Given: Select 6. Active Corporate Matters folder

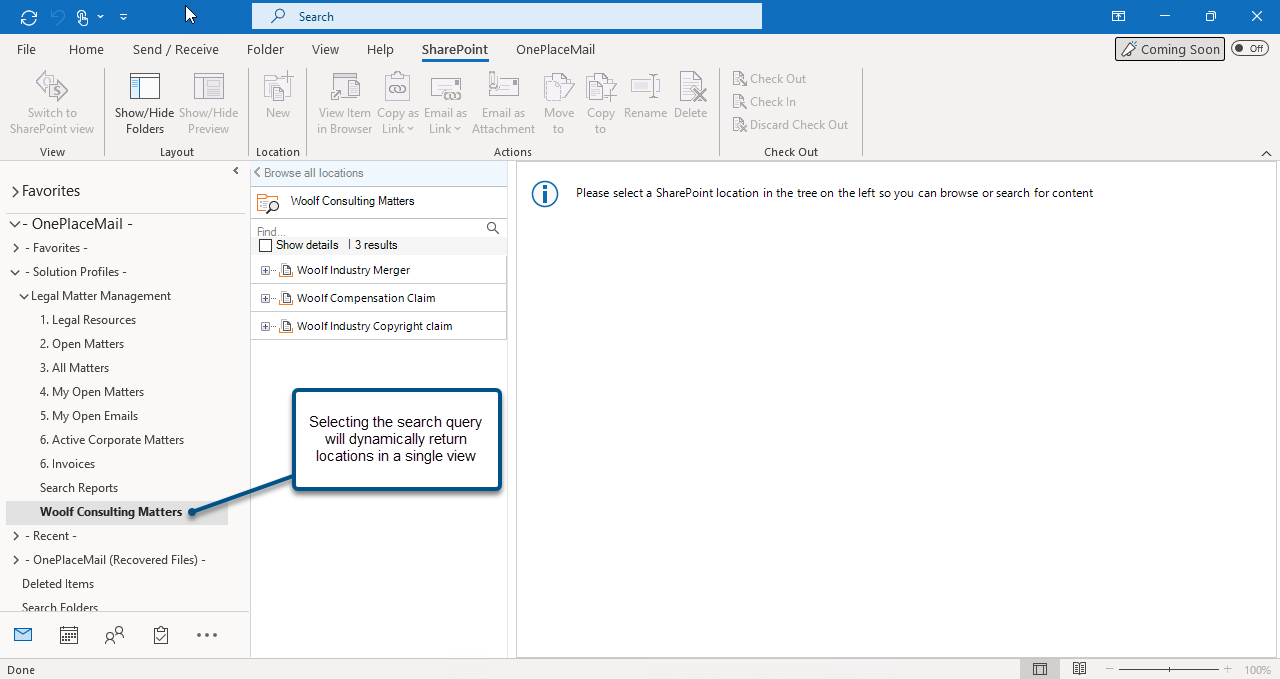Looking at the screenshot, I should coord(112,440).
